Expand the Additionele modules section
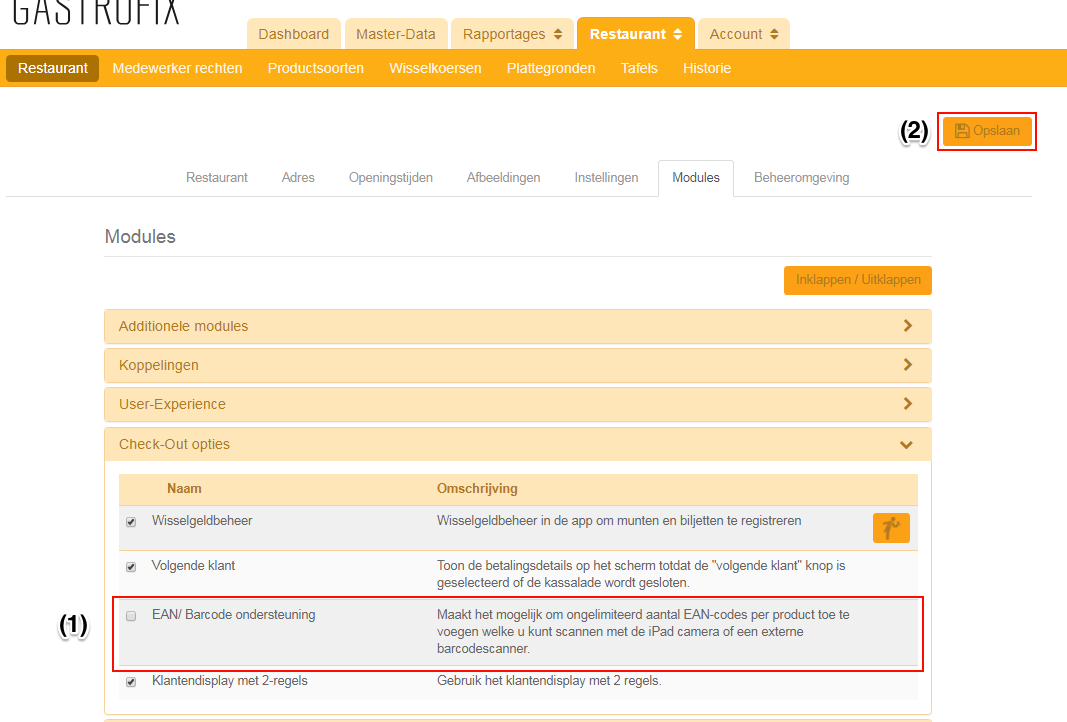This screenshot has width=1067, height=722. click(517, 326)
